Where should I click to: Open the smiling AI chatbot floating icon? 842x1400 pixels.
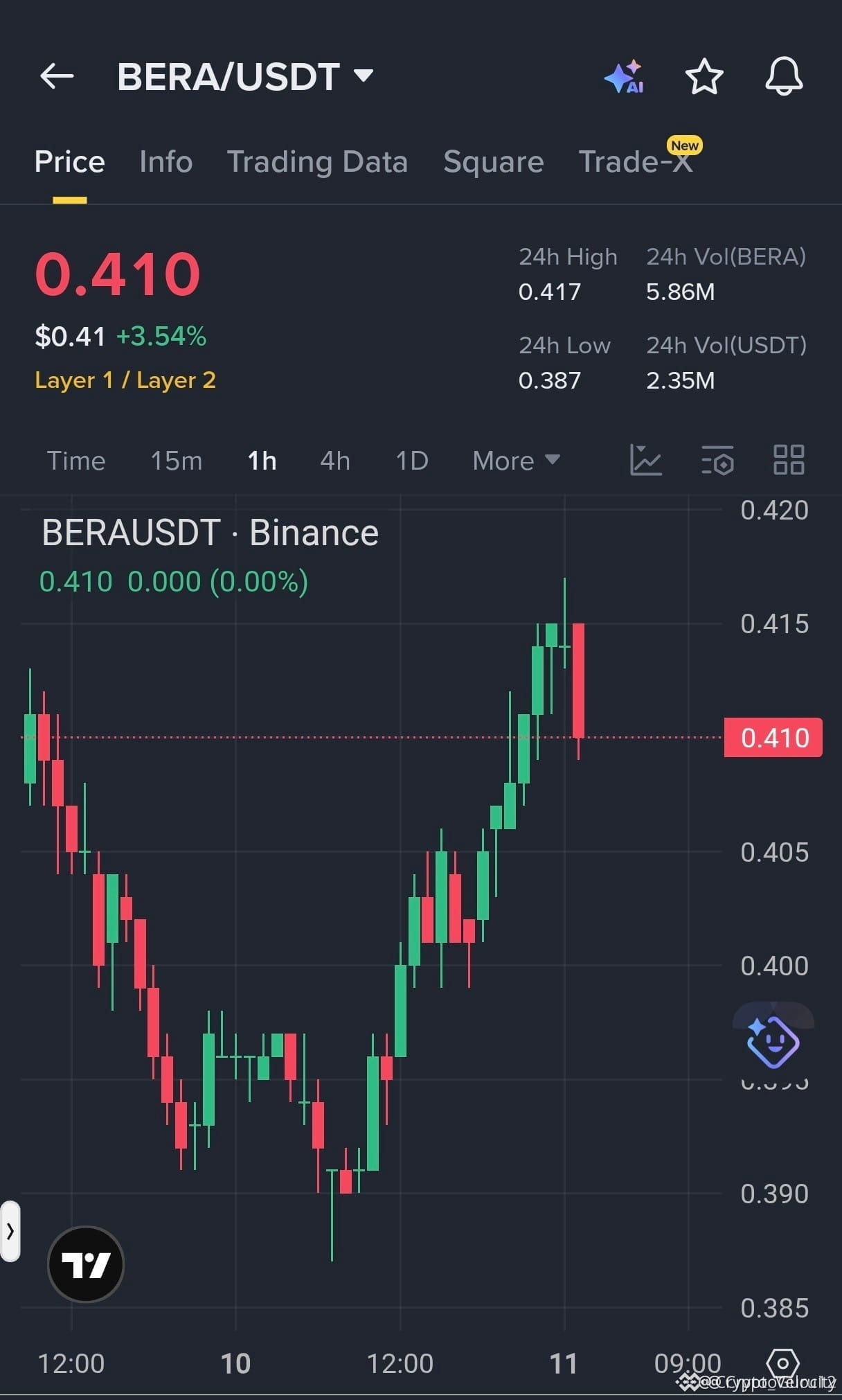tap(773, 1041)
